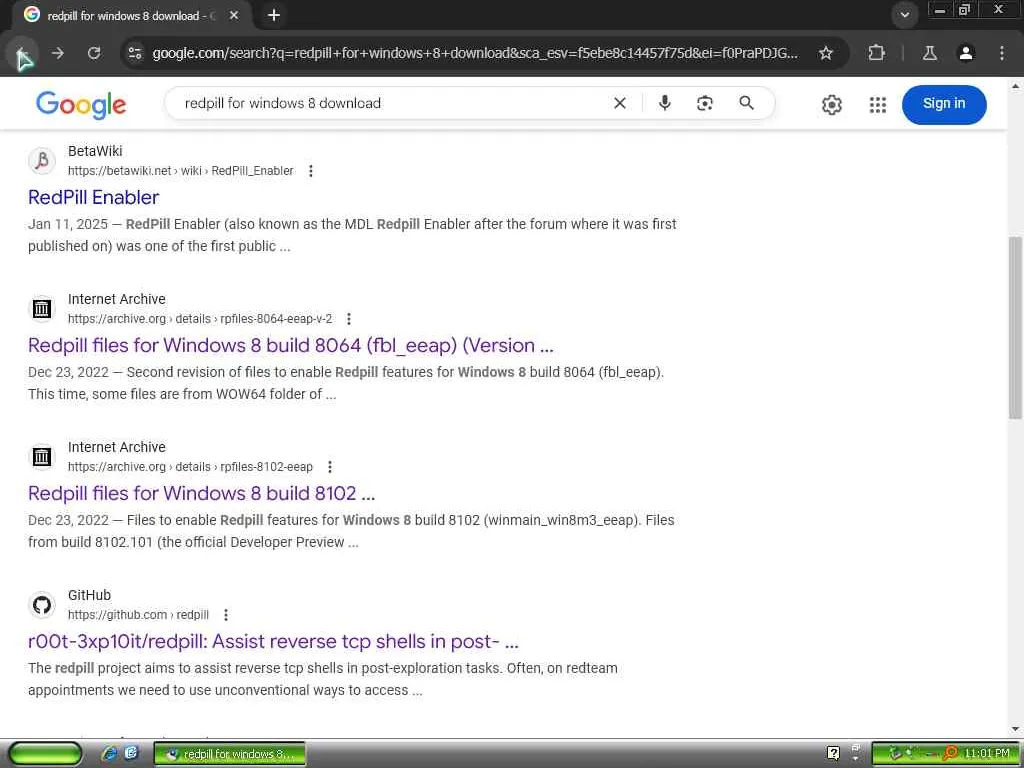This screenshot has width=1024, height=768.
Task: Open a new browser tab
Action: point(274,15)
